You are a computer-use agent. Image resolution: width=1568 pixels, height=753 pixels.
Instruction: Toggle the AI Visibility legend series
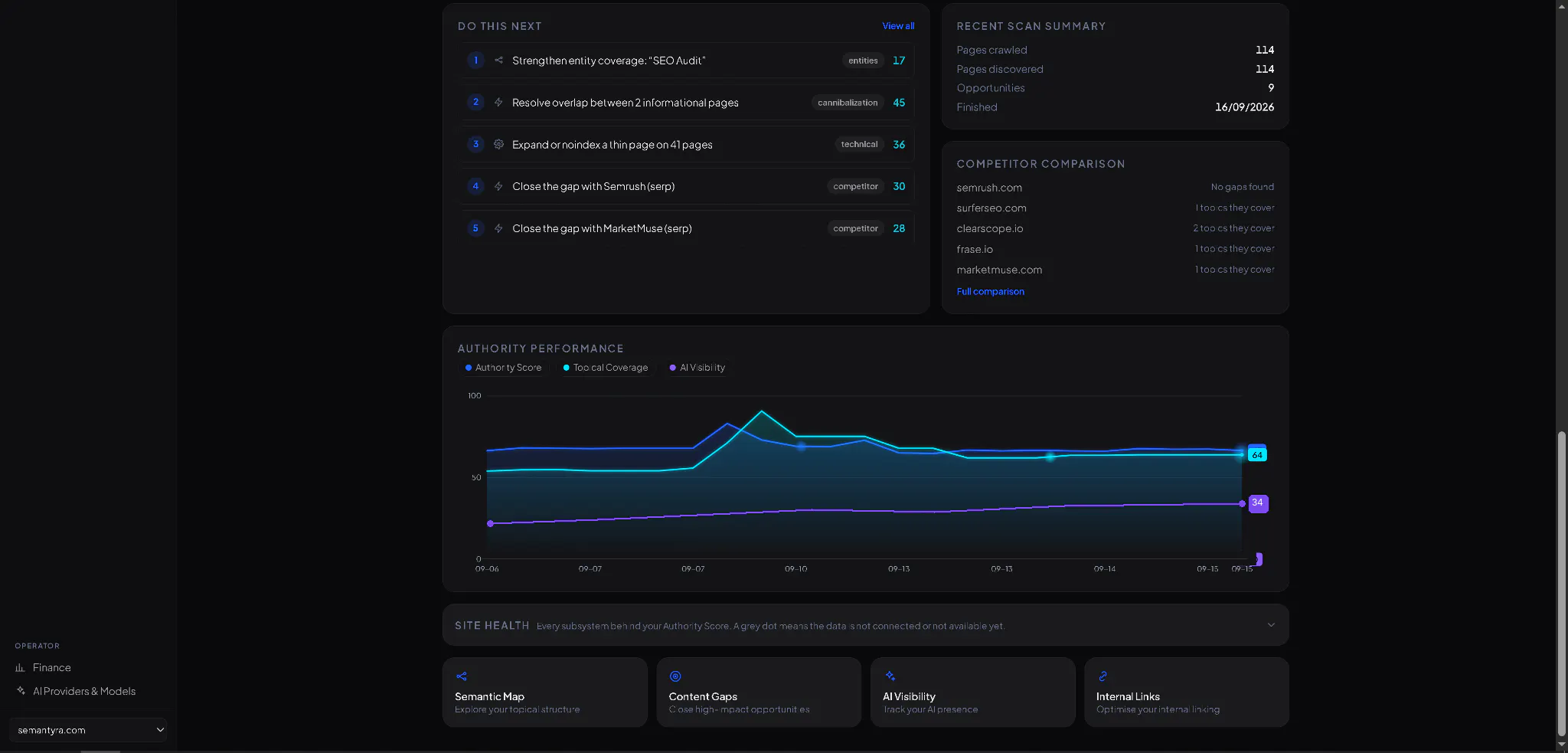pos(697,368)
